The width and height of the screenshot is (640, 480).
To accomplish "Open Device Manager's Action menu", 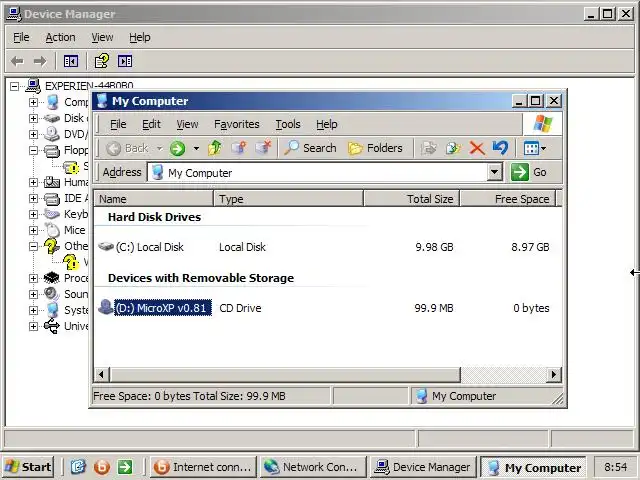I will (60, 37).
